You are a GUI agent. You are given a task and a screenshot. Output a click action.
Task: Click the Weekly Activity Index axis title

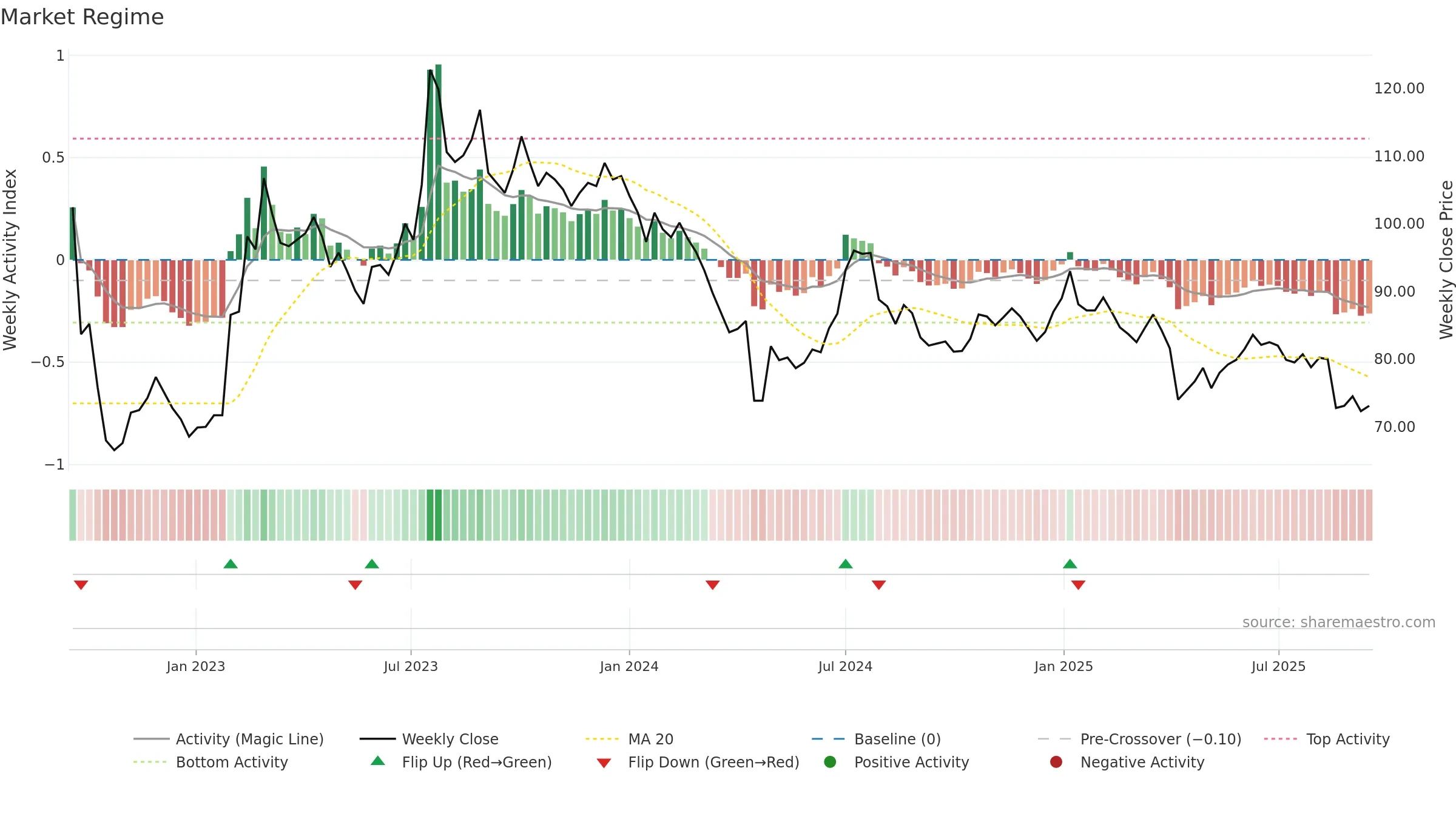pyautogui.click(x=10, y=260)
